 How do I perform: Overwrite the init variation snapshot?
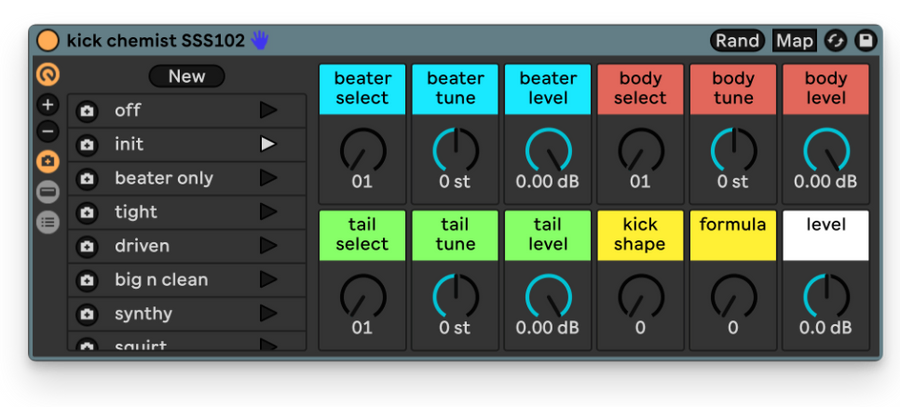coord(87,145)
